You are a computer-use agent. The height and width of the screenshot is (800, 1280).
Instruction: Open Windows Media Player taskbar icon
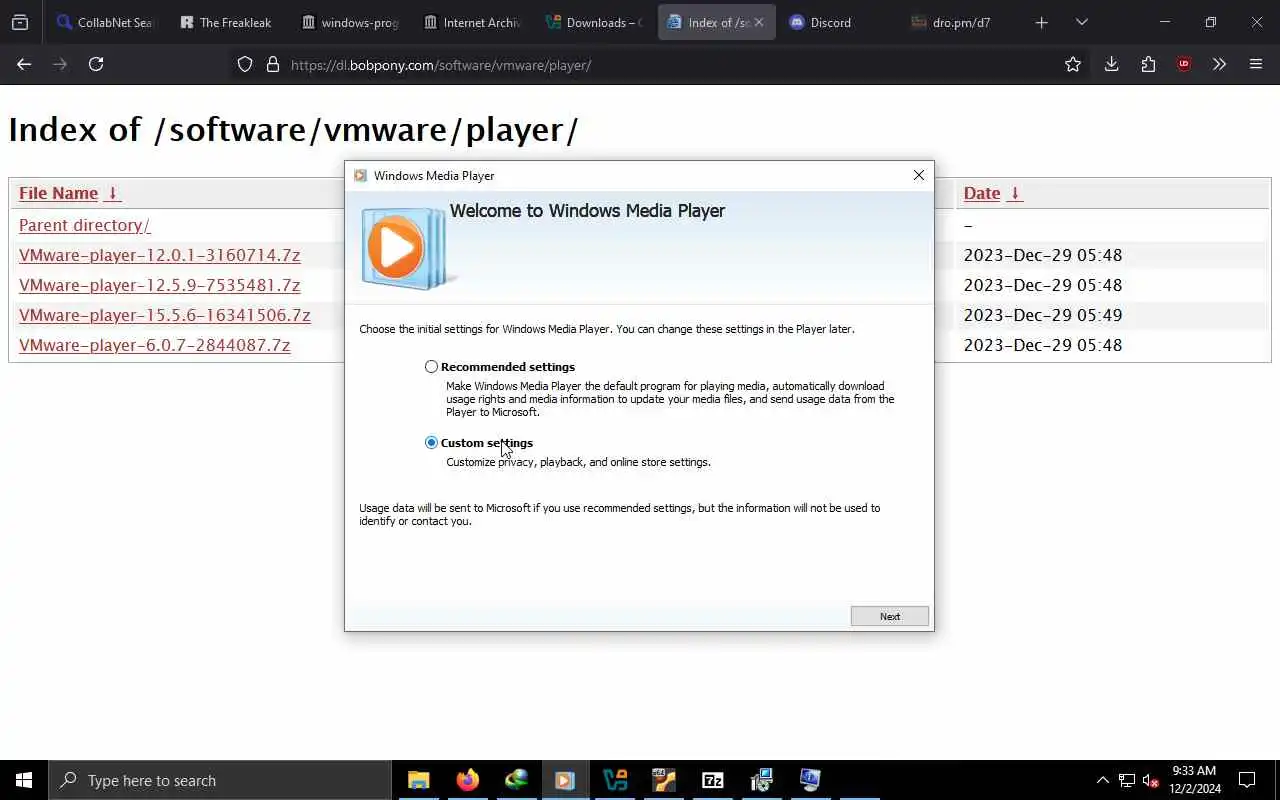point(565,780)
